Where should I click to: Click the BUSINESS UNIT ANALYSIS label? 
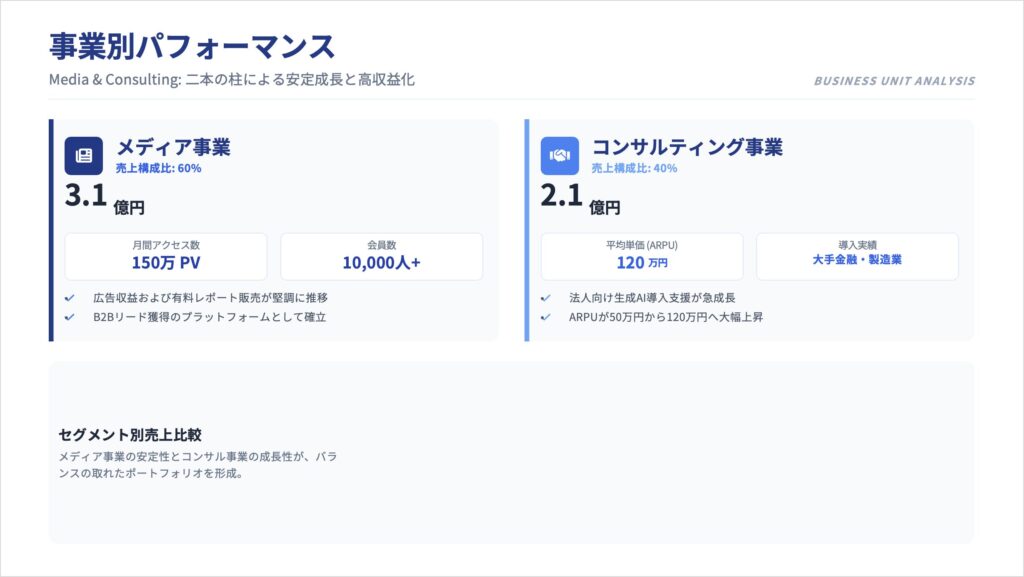tap(894, 81)
